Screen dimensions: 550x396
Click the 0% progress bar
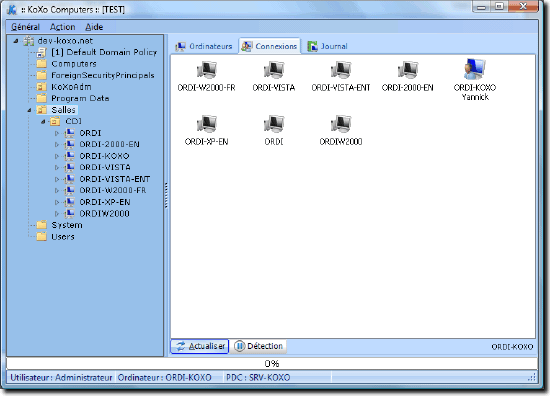[x=272, y=363]
